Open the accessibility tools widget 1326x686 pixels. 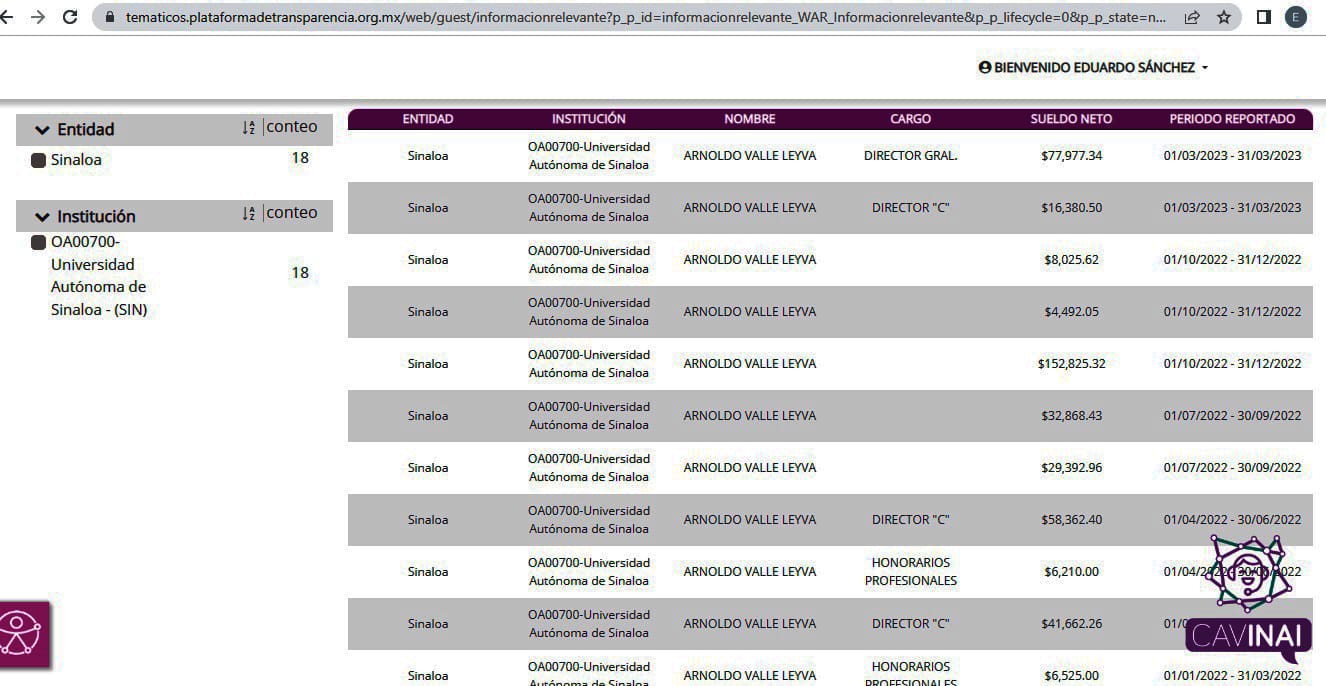22,634
